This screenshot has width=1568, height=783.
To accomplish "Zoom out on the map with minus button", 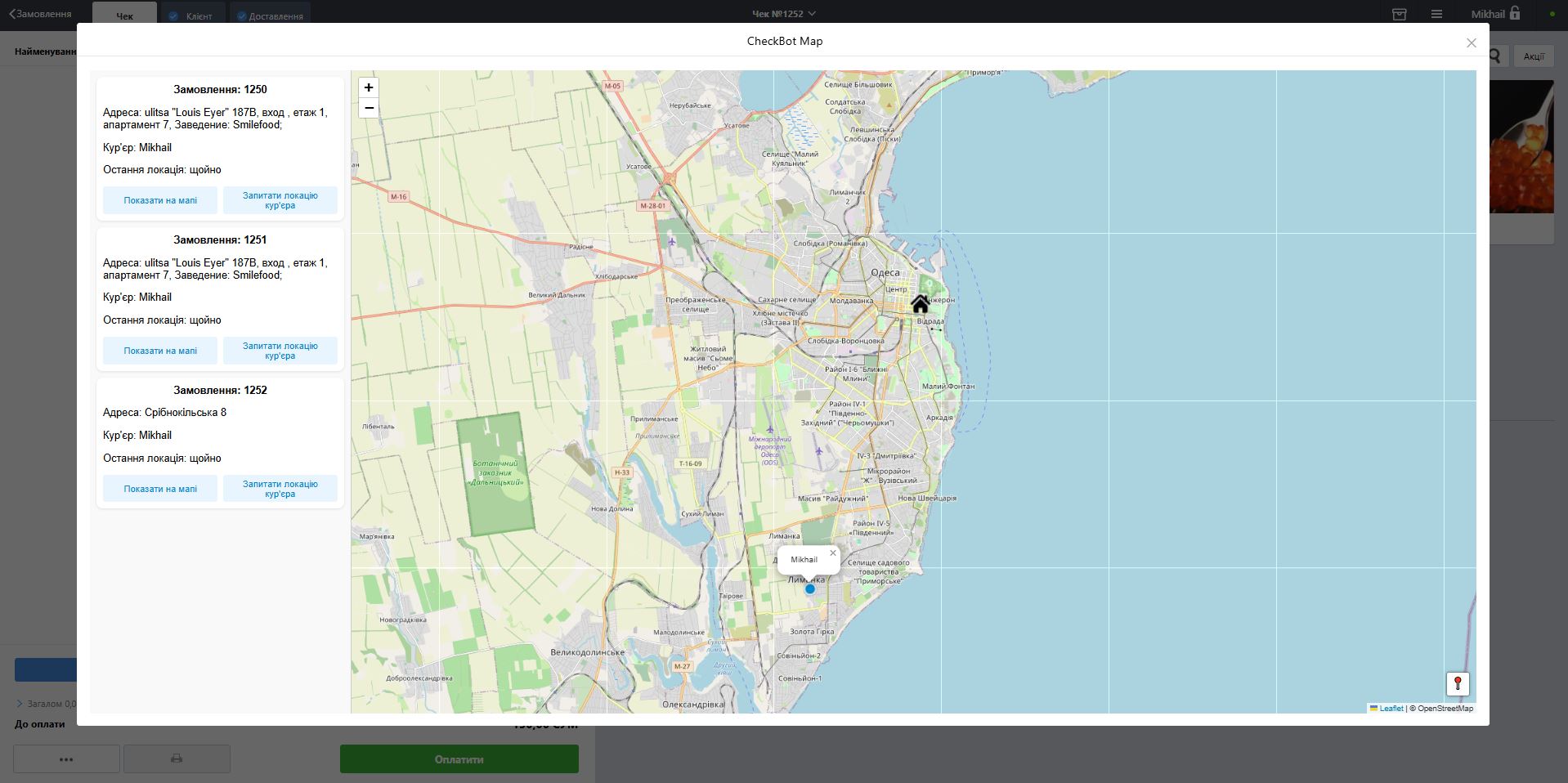I will pos(369,108).
